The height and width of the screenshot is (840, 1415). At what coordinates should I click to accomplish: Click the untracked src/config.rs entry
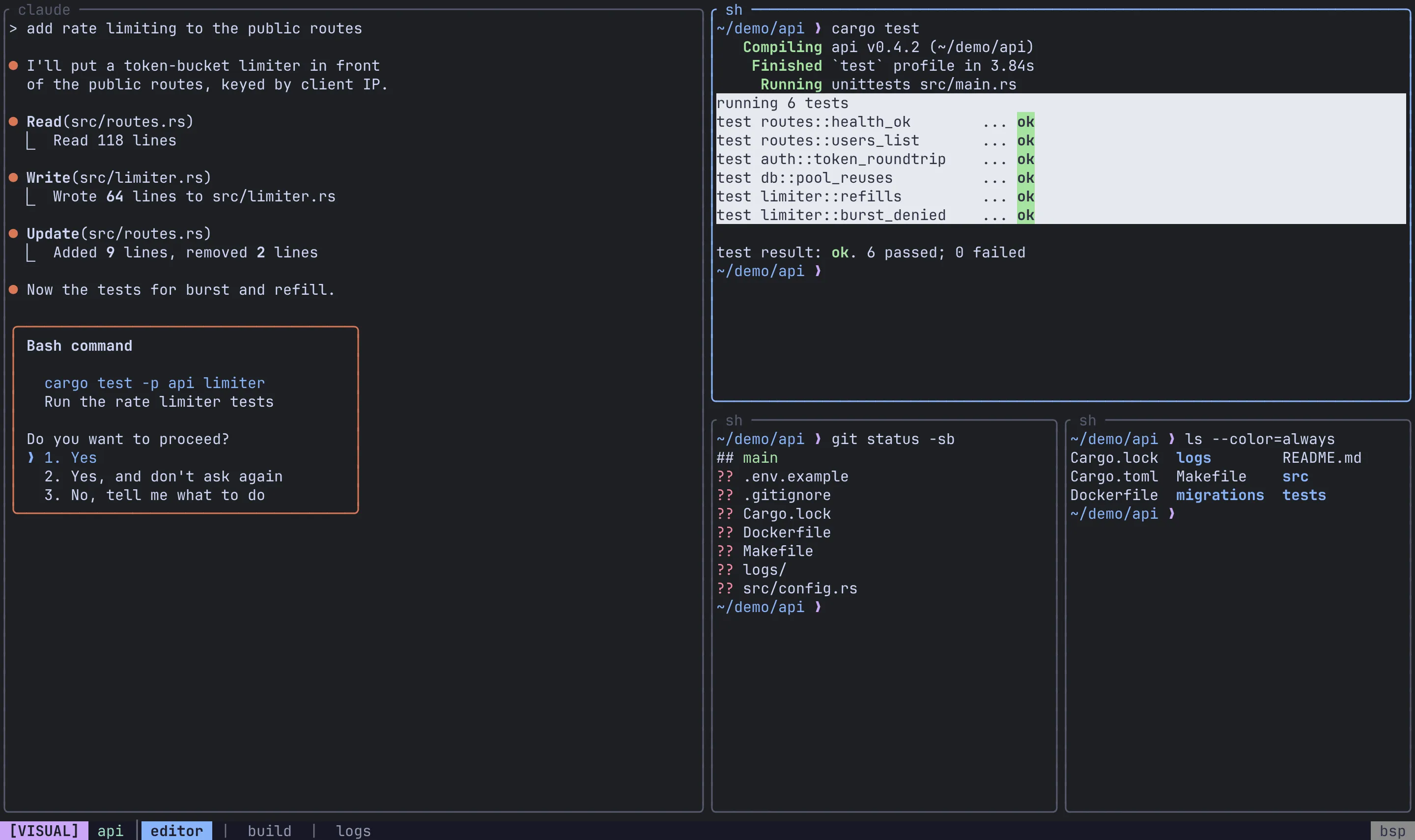[787, 588]
